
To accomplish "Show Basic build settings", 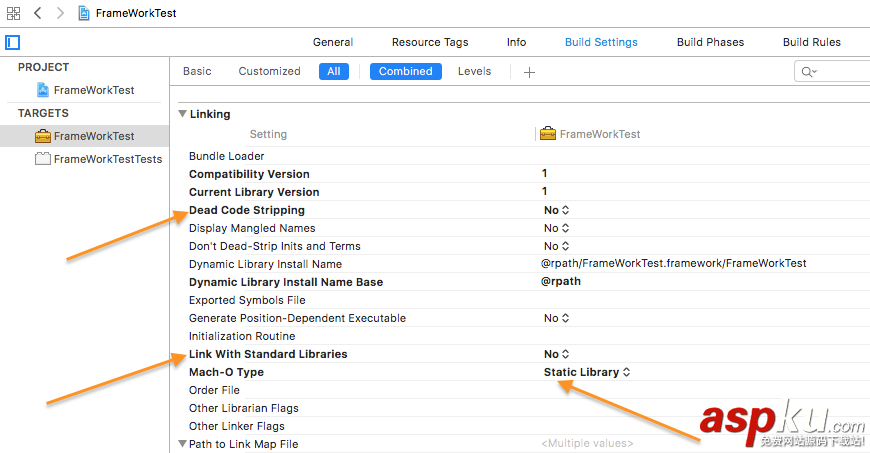I will coord(197,72).
